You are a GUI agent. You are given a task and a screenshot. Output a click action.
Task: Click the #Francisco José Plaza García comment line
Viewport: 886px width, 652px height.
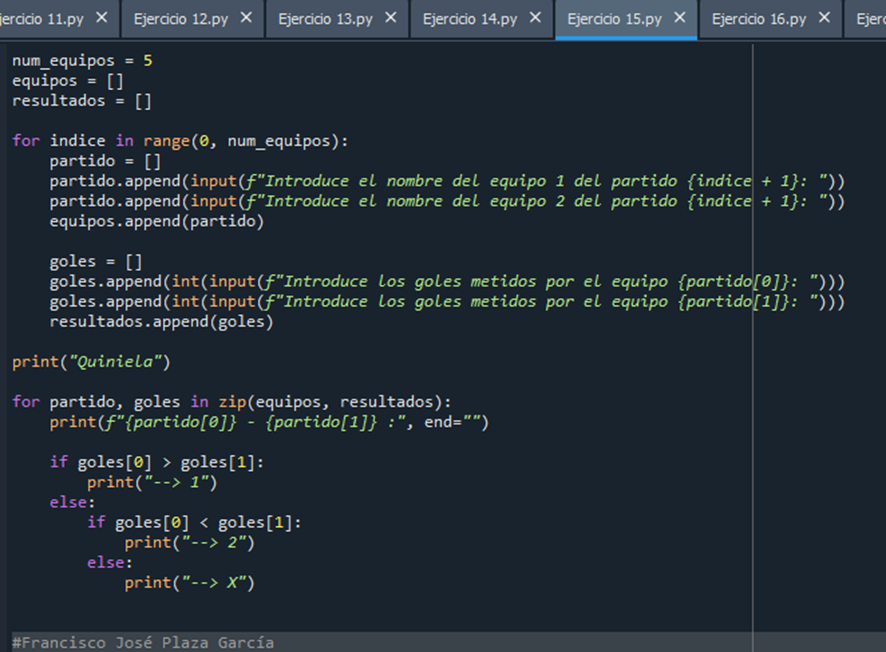coord(143,642)
